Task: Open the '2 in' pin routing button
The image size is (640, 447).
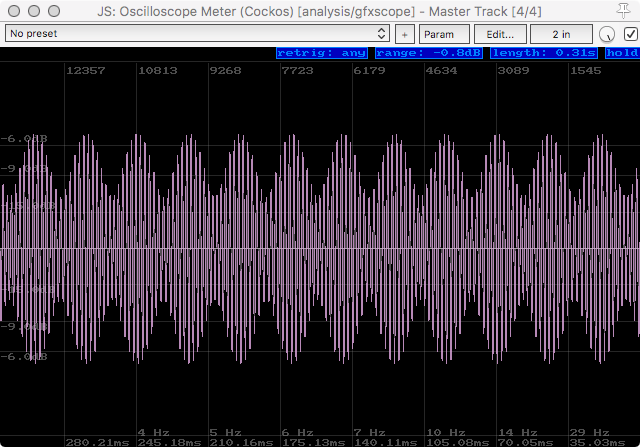Action: click(x=561, y=33)
